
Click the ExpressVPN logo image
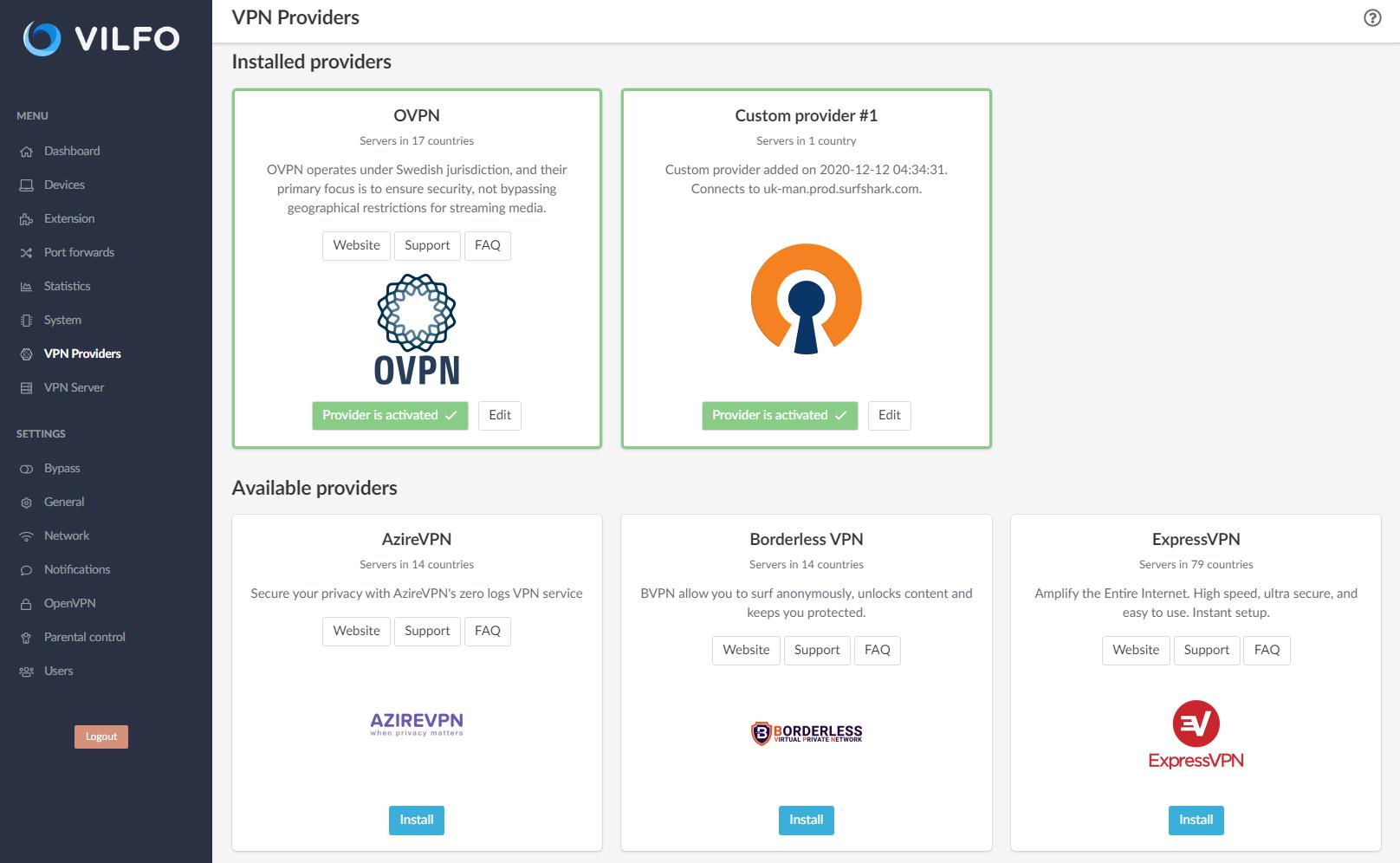click(x=1196, y=735)
